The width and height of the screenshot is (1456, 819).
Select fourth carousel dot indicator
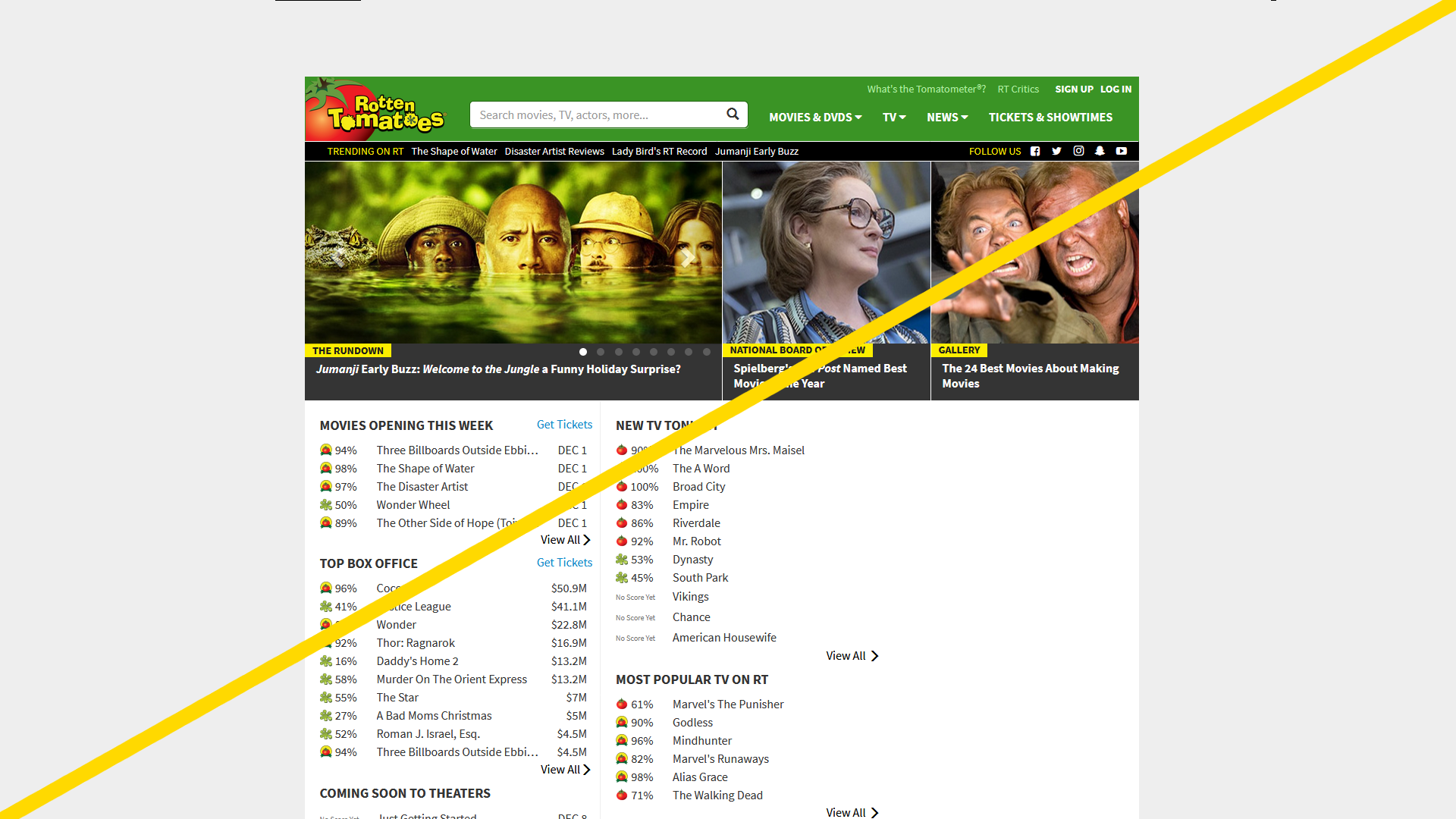point(636,352)
